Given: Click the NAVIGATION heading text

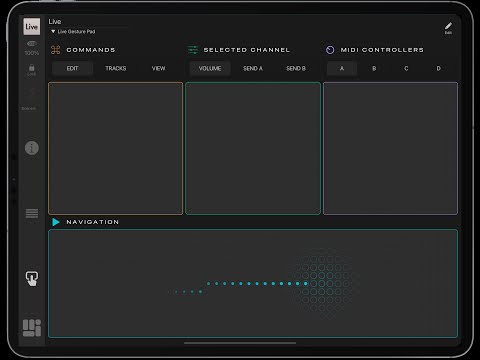Looking at the screenshot, I should coord(92,222).
